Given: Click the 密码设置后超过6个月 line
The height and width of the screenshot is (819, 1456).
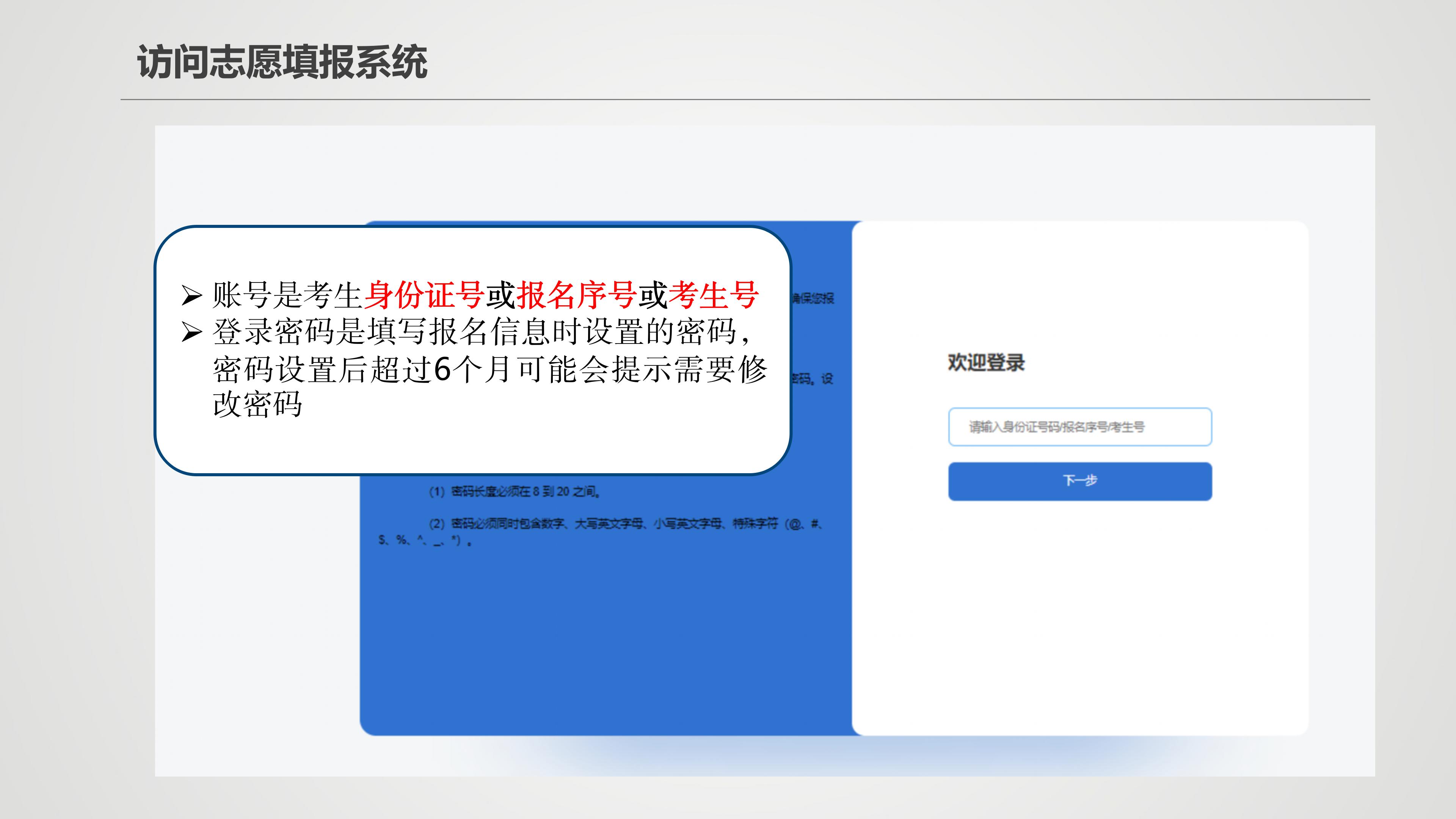Looking at the screenshot, I should [490, 370].
